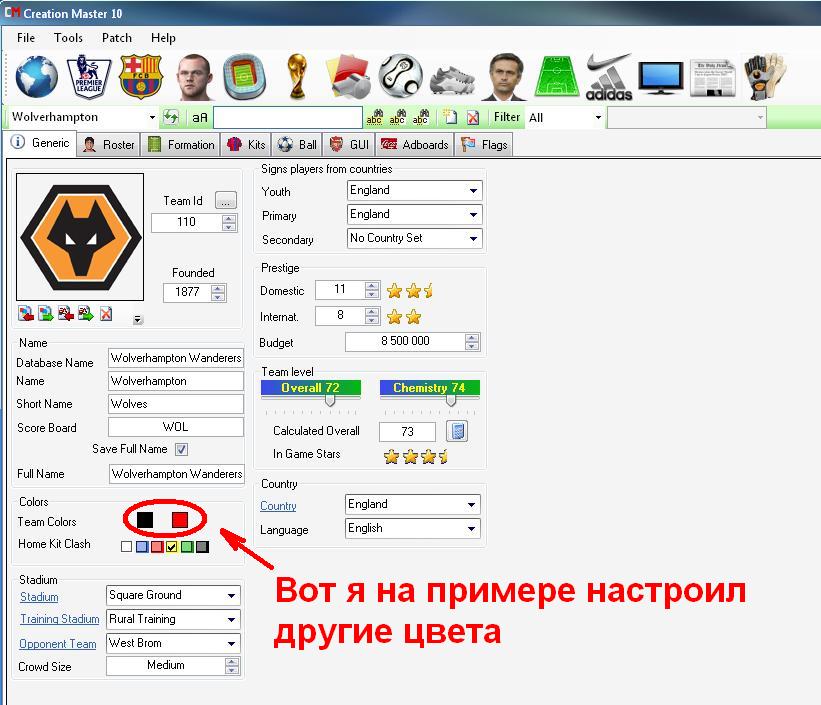Click the calculate overall calculator icon
This screenshot has width=821, height=705.
coord(457,431)
